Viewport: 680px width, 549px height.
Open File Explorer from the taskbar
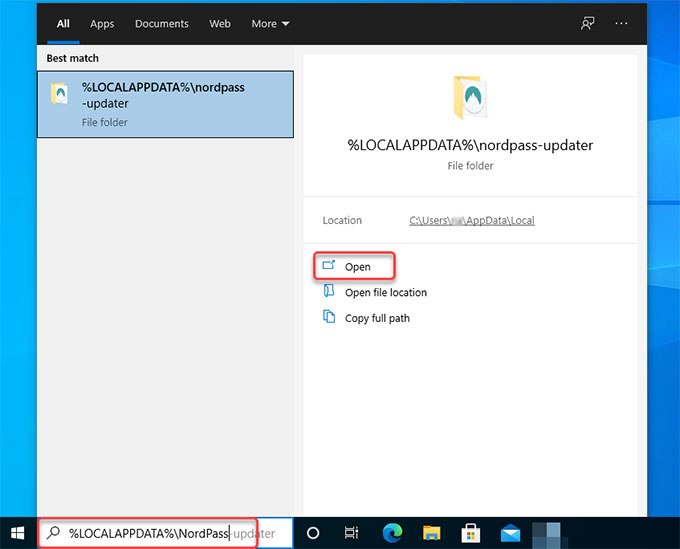pyautogui.click(x=432, y=533)
